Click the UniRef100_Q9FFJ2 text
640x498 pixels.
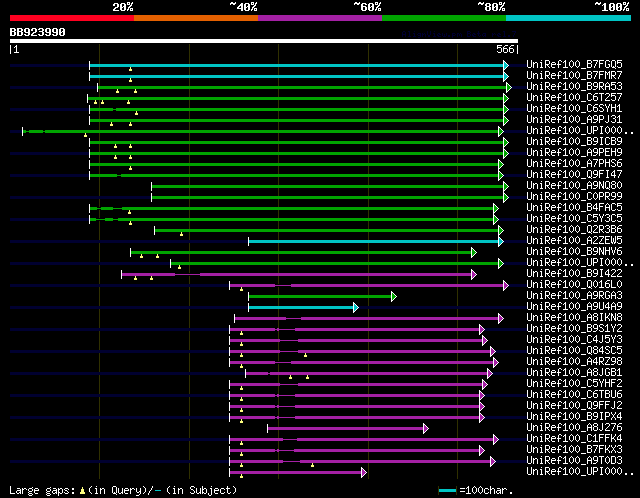[x=574, y=406]
